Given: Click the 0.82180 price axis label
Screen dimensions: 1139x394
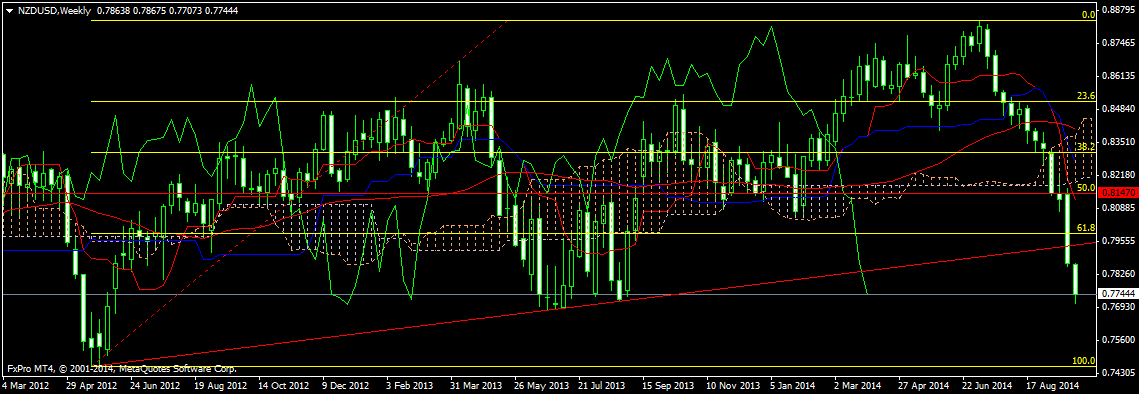Looking at the screenshot, I should pos(1116,175).
